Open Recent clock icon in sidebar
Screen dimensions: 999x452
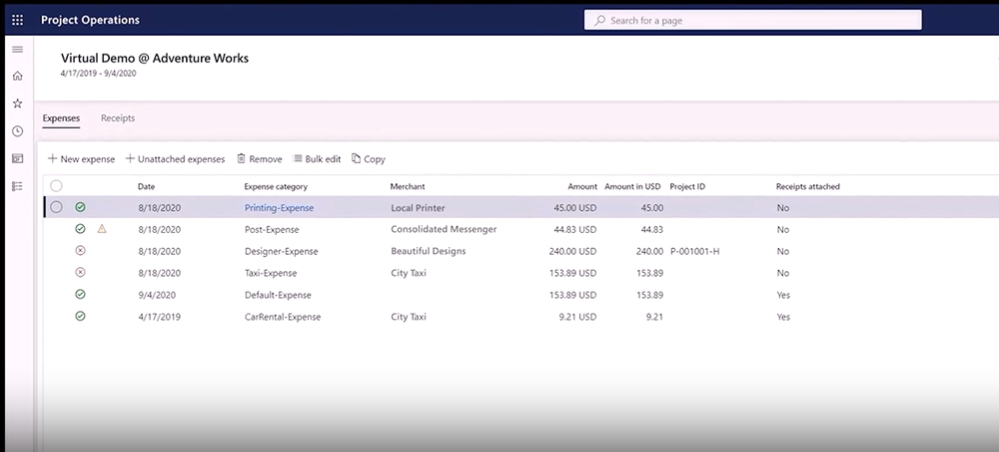17,131
